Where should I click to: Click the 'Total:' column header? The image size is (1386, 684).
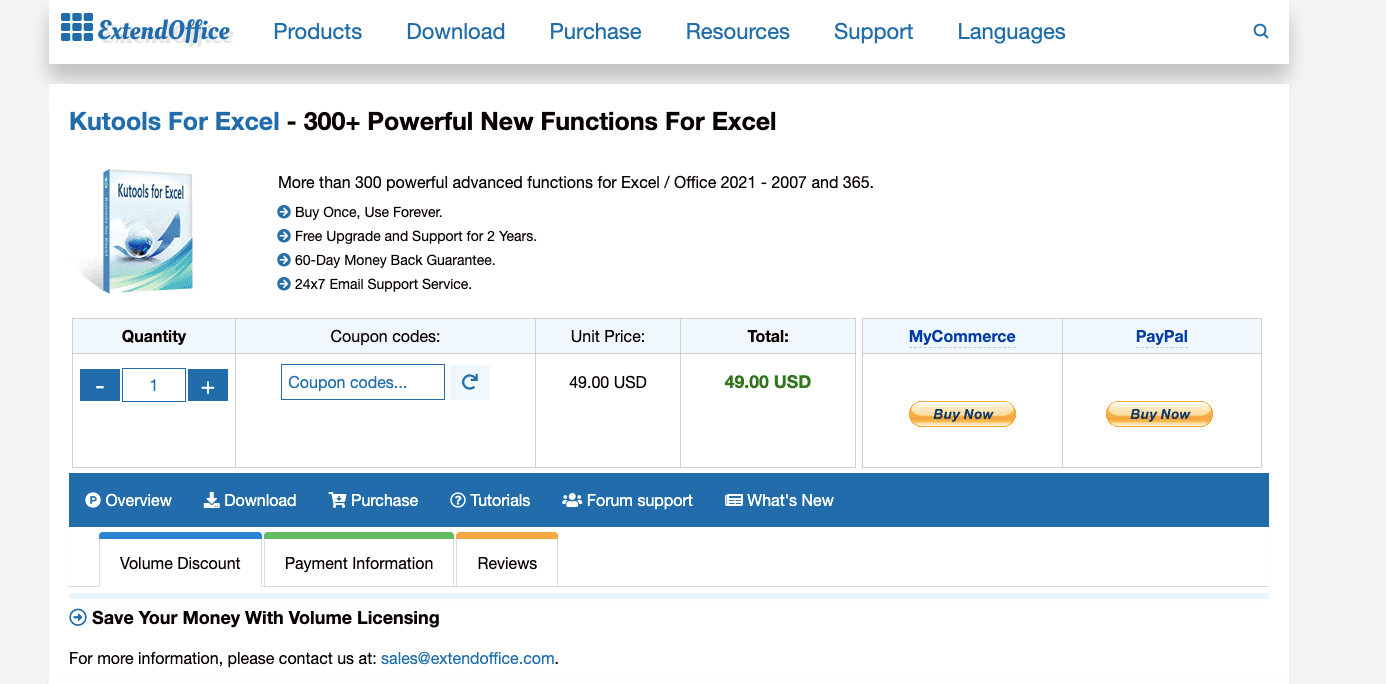pos(768,337)
